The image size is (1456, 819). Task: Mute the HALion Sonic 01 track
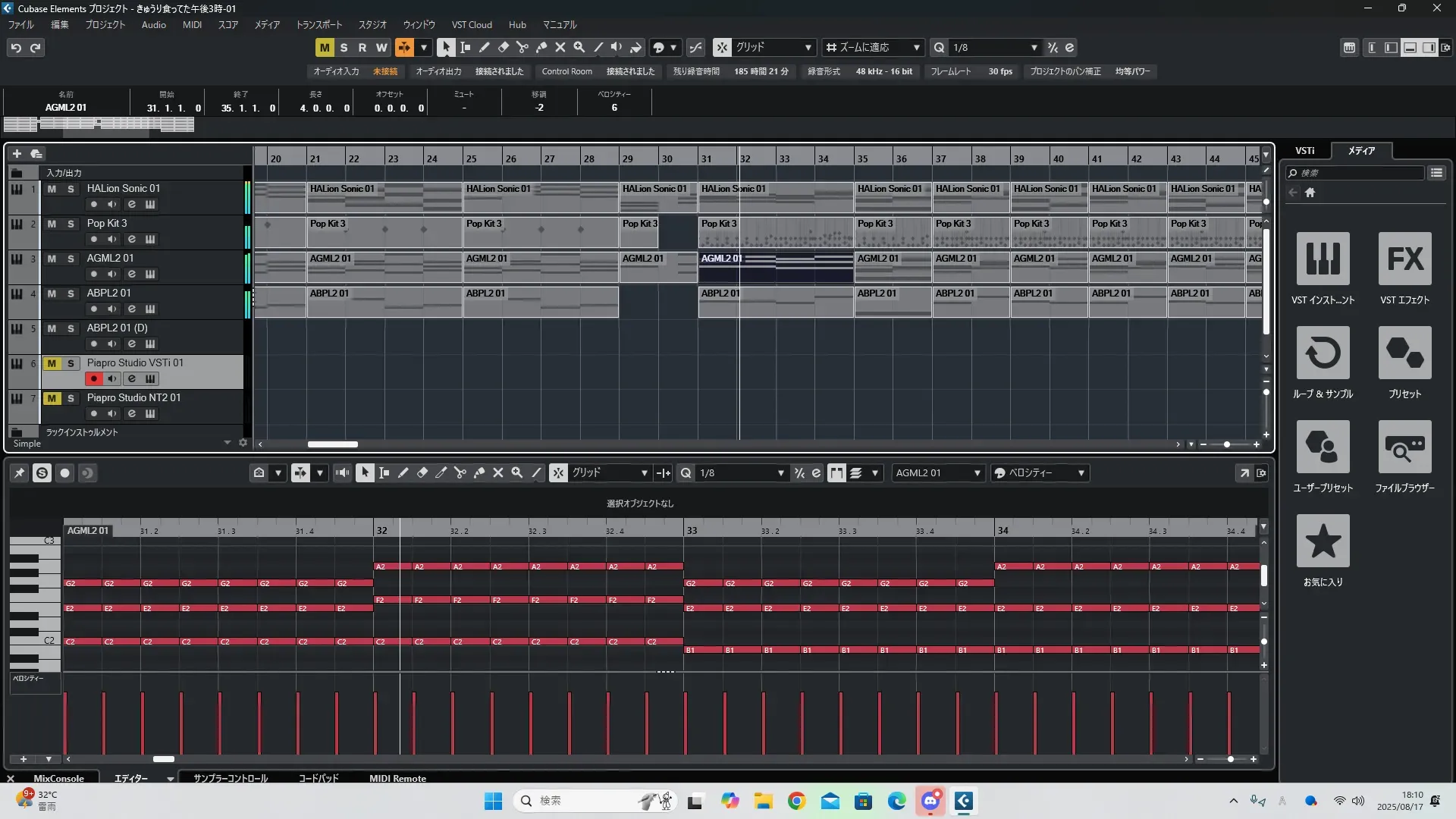pyautogui.click(x=52, y=189)
